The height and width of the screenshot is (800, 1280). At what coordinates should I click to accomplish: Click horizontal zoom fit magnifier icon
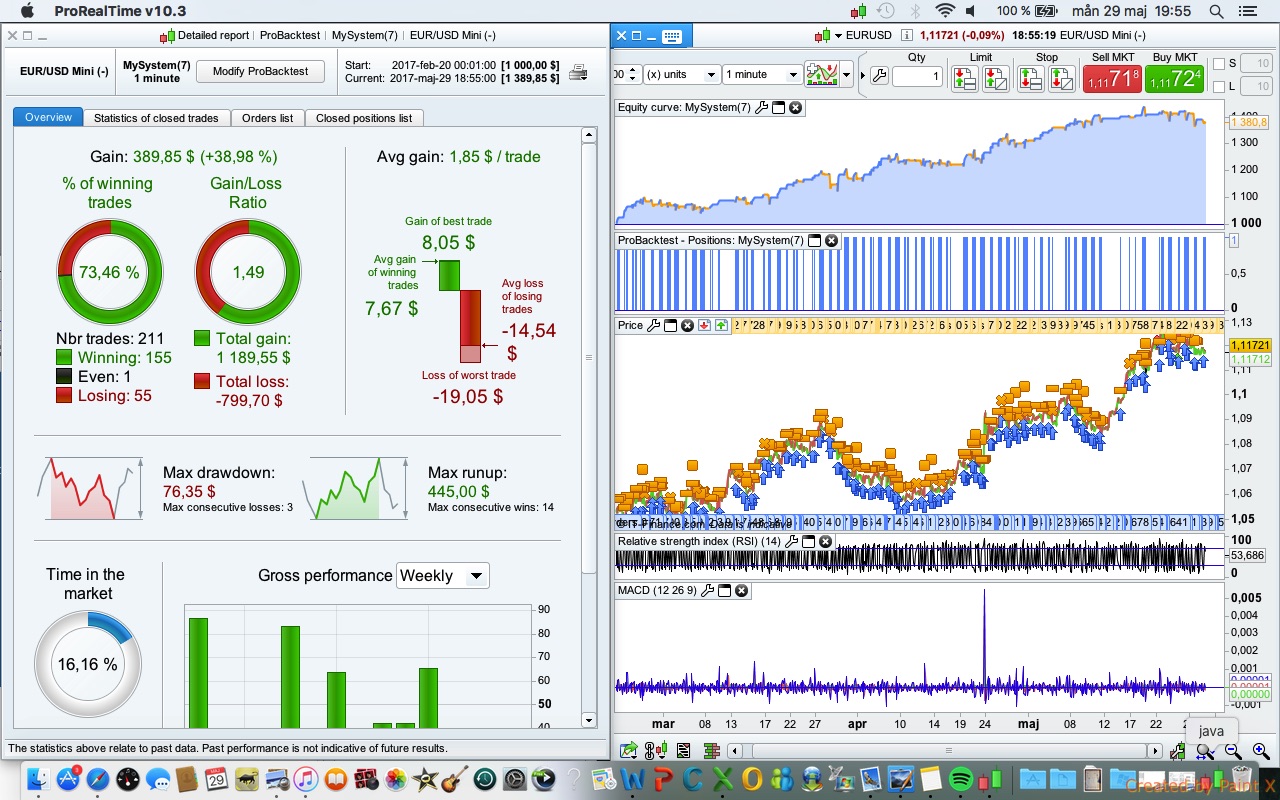point(1205,751)
